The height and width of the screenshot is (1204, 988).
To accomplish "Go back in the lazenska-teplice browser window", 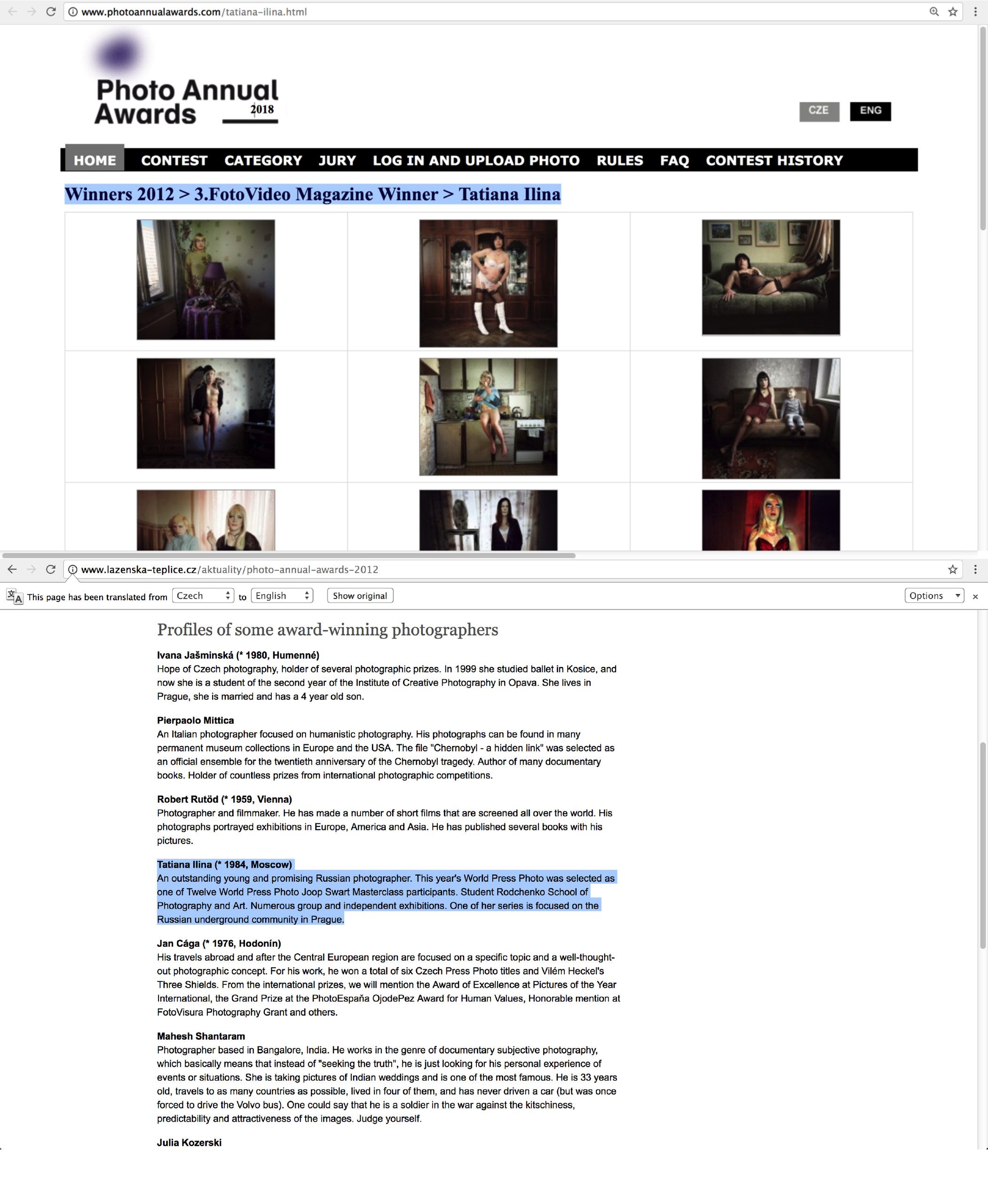I will point(13,569).
